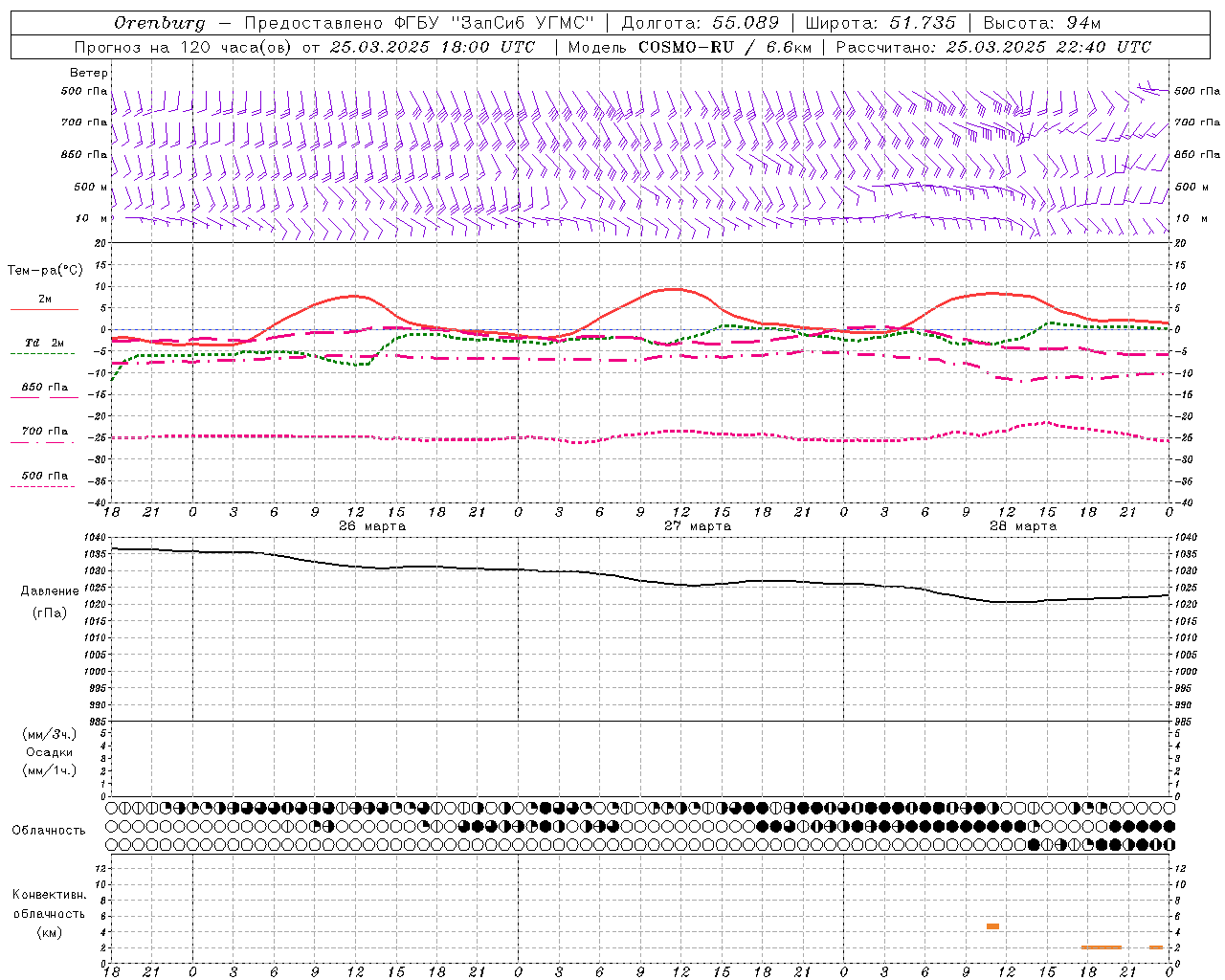This screenshot has width=1225, height=980.
Task: Click the 2м temperature legend label
Action: (x=45, y=300)
